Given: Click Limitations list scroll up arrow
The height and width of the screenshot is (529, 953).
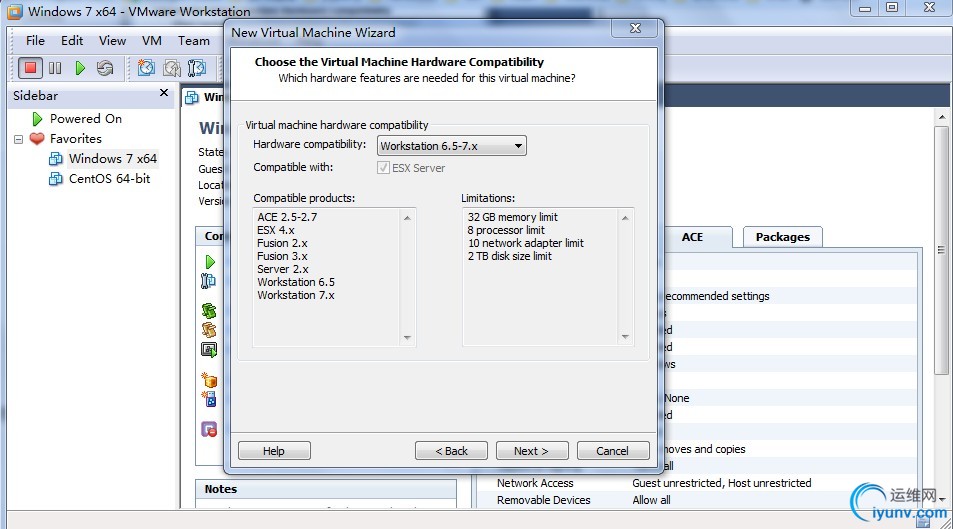Looking at the screenshot, I should pyautogui.click(x=625, y=218).
